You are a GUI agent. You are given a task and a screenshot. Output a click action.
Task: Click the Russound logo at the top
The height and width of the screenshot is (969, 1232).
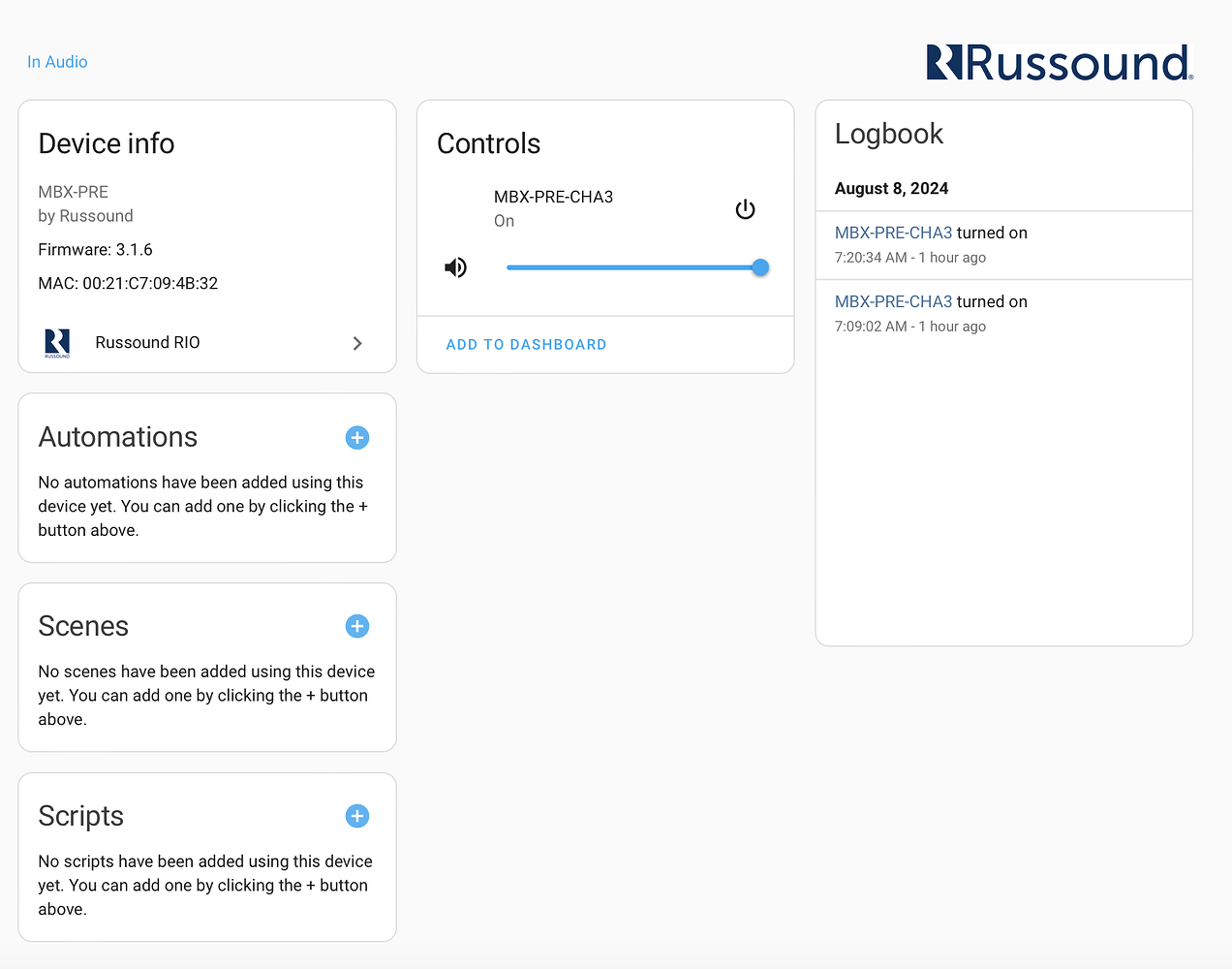[1058, 61]
